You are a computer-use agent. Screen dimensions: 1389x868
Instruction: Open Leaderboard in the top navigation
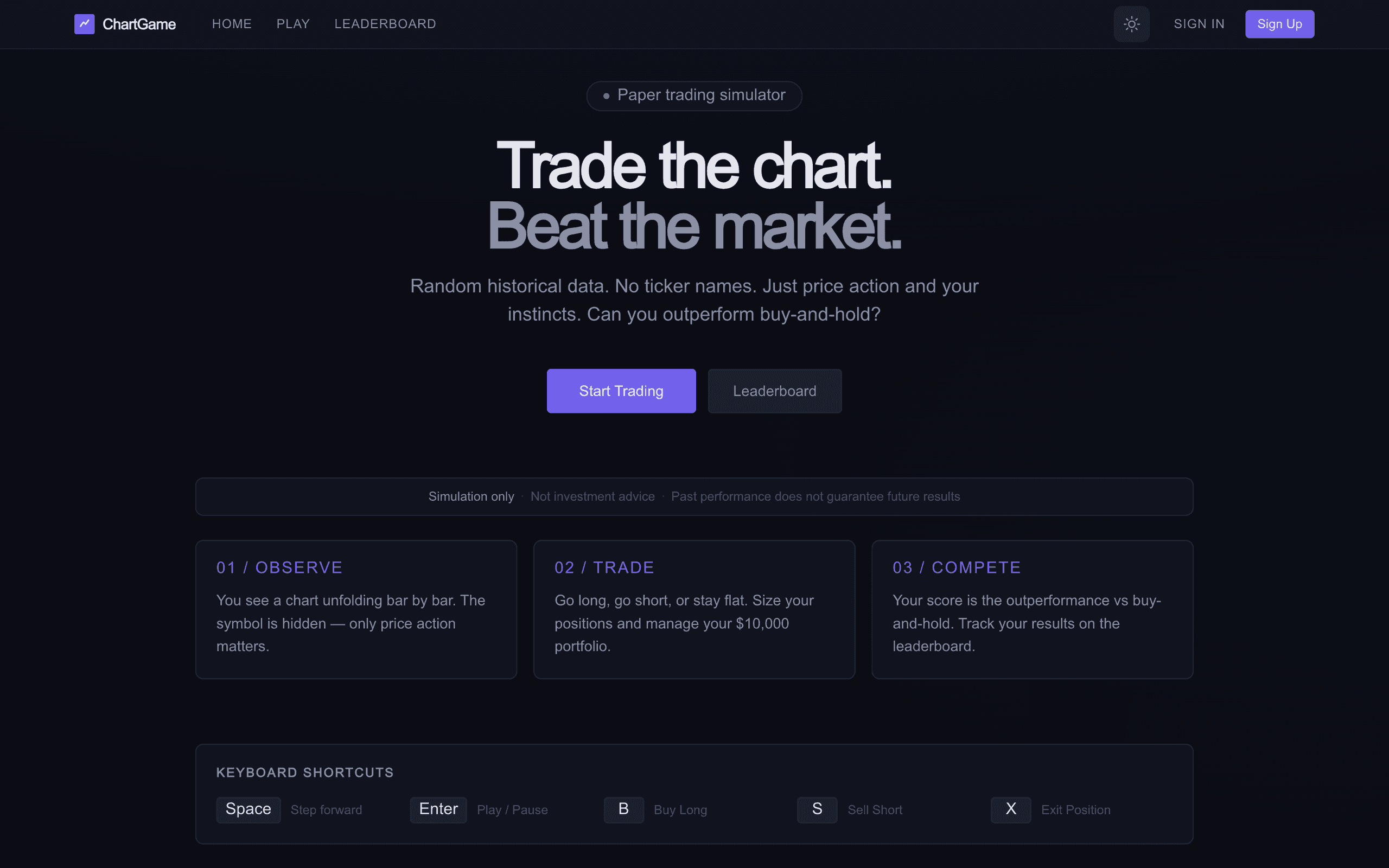click(385, 24)
